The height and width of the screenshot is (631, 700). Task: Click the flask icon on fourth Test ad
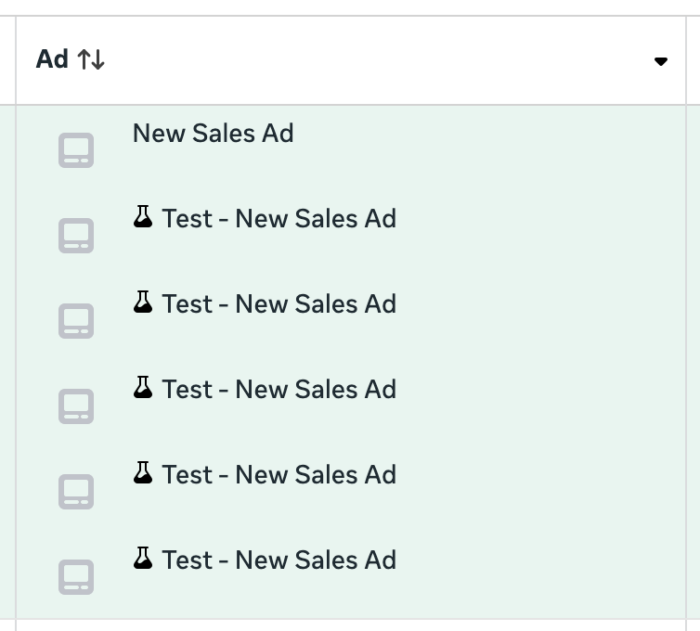(143, 472)
